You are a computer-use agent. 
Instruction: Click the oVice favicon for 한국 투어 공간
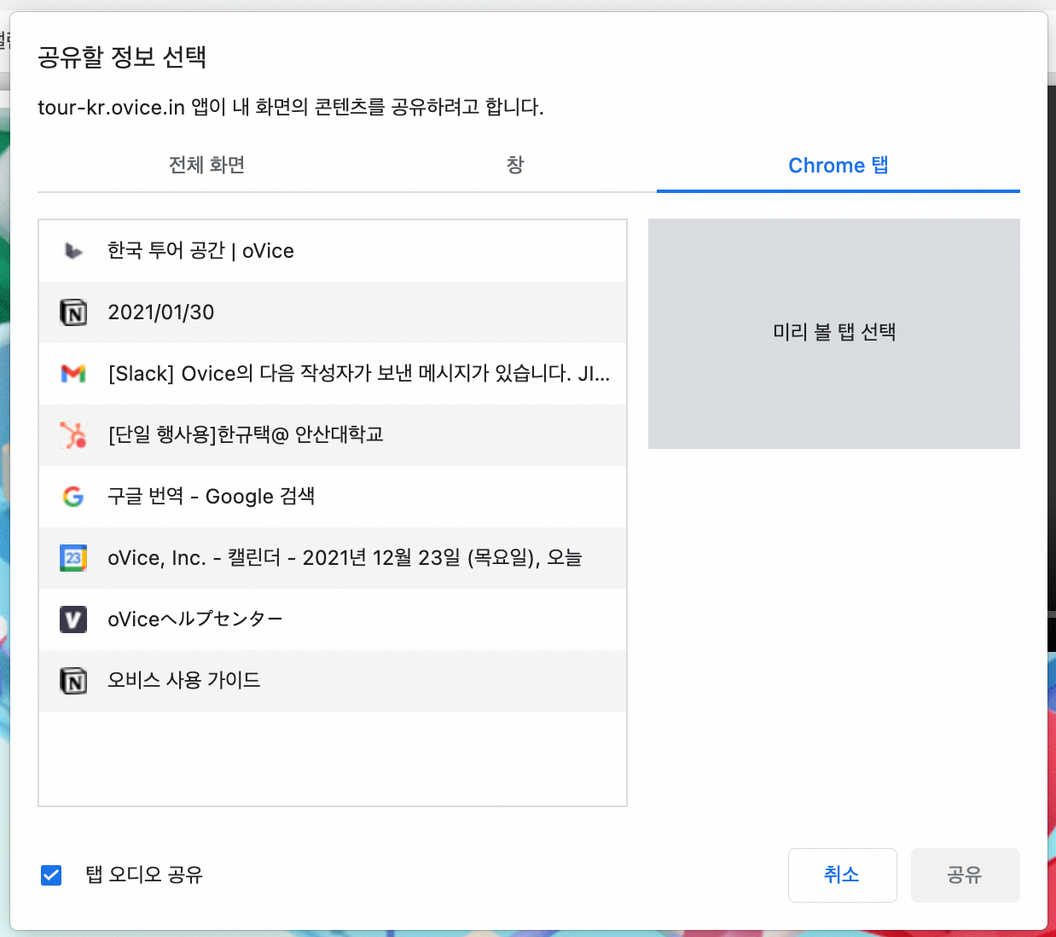[x=73, y=251]
